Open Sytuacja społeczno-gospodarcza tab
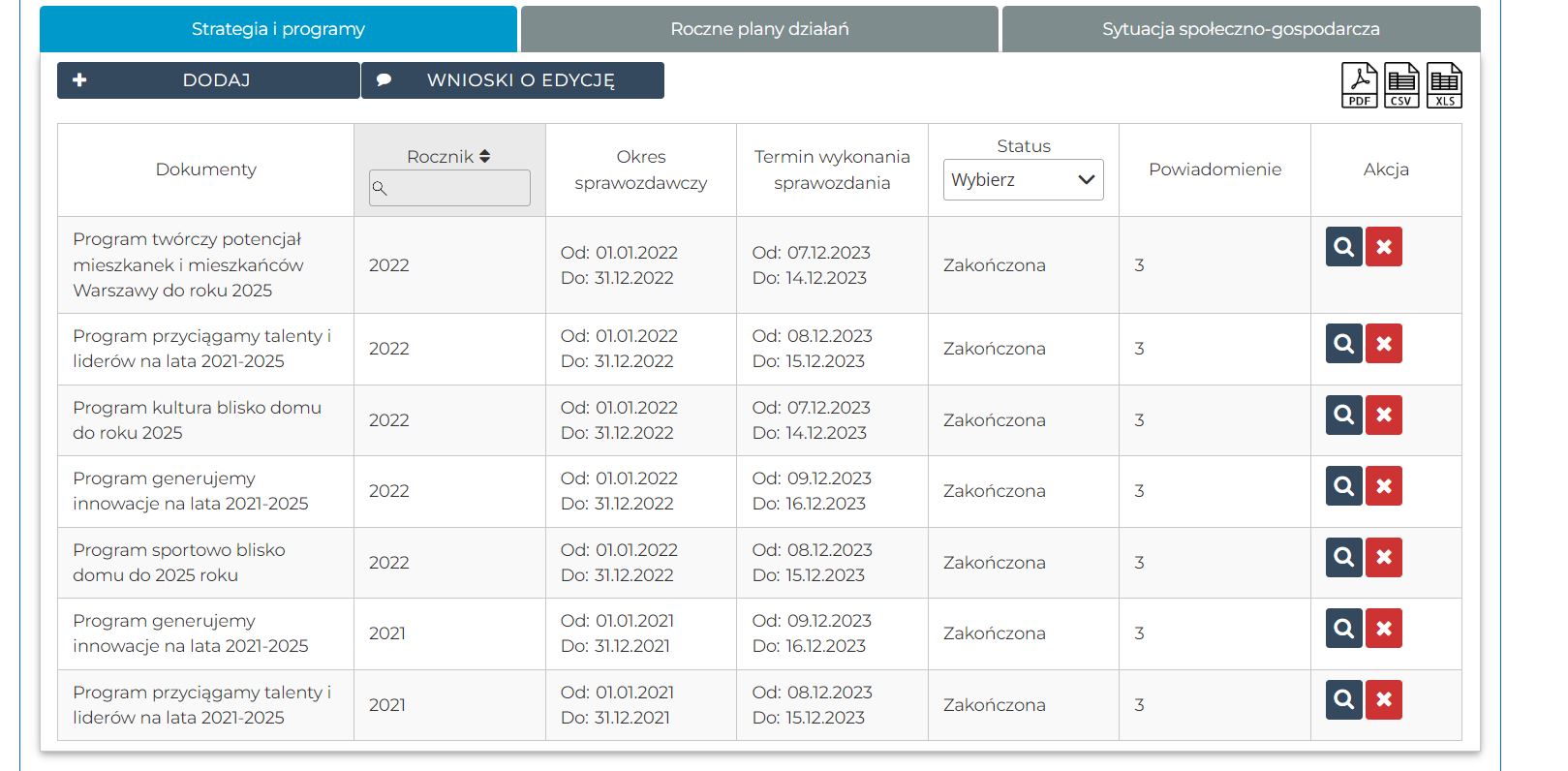The height and width of the screenshot is (771, 1568). pyautogui.click(x=1241, y=29)
